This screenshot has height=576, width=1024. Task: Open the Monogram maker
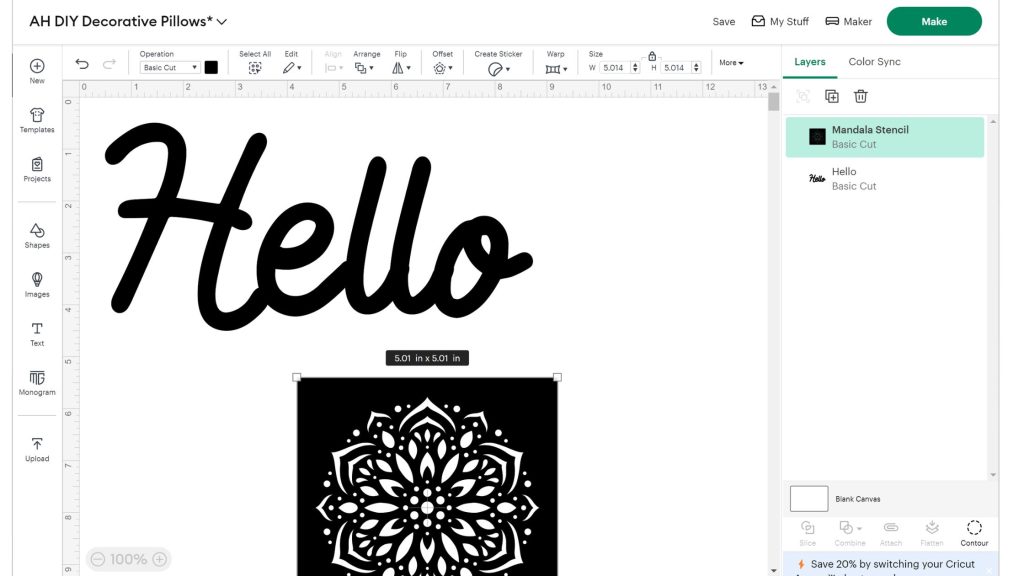click(x=37, y=382)
